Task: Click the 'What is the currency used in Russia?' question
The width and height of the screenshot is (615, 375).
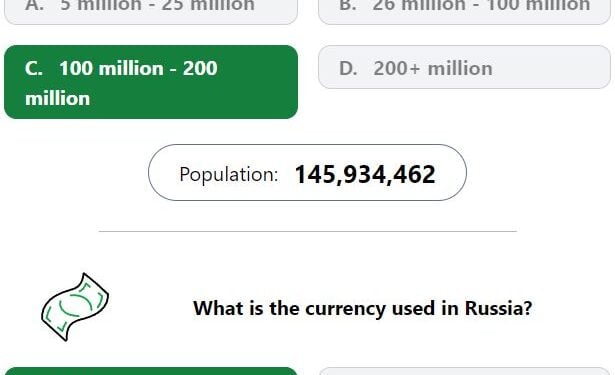Action: click(362, 308)
